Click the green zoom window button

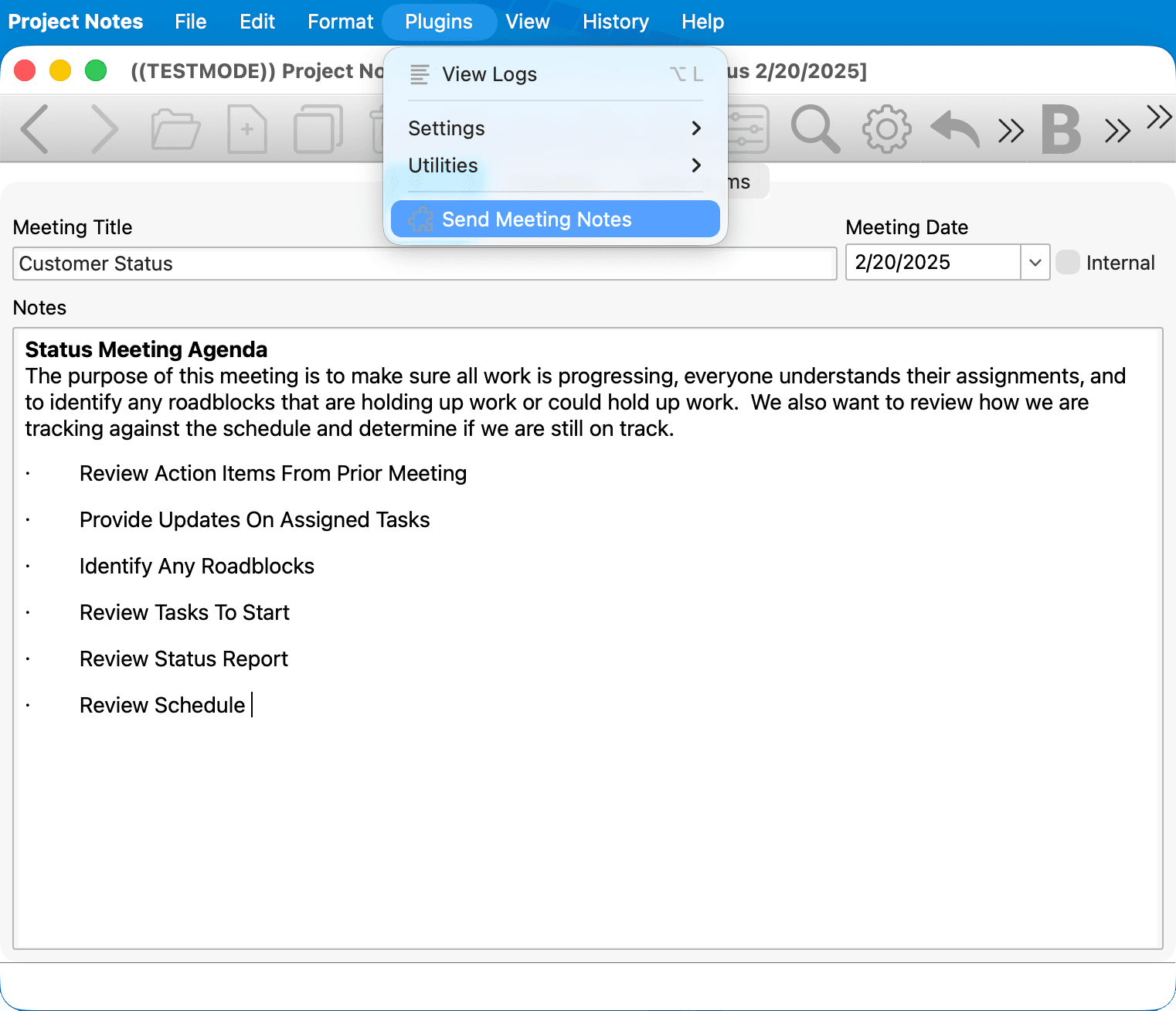[x=96, y=70]
